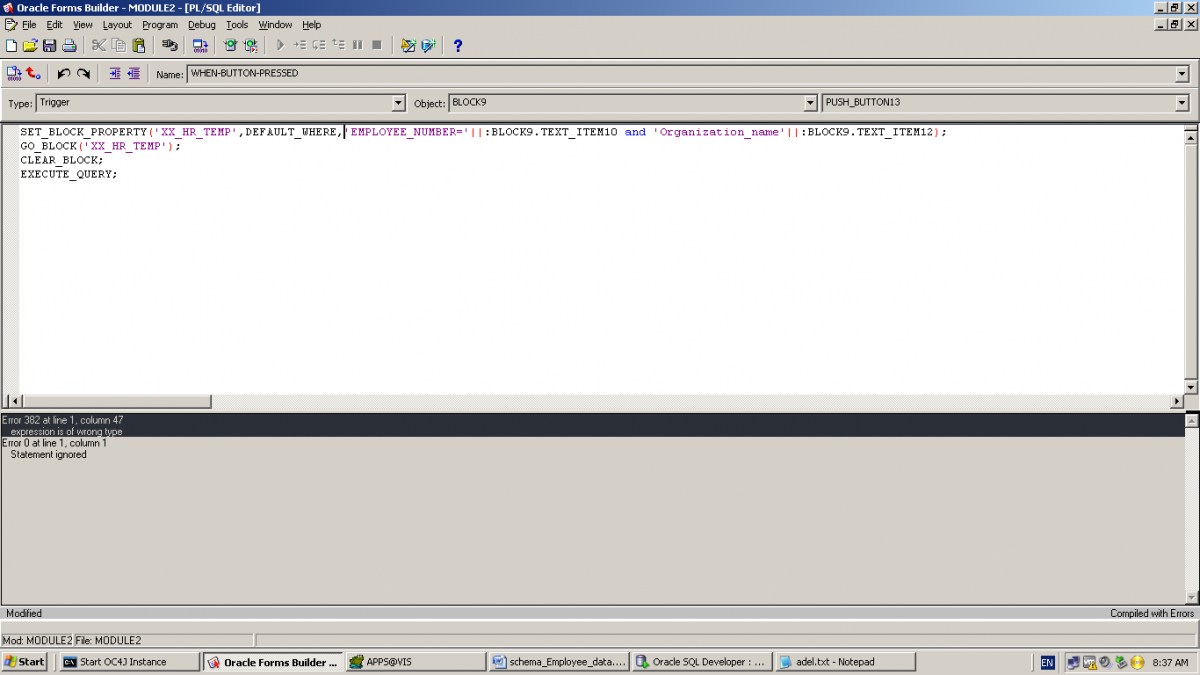This screenshot has width=1200, height=675.
Task: Switch to Oracle SQL Developer taskbar button
Action: click(x=702, y=662)
